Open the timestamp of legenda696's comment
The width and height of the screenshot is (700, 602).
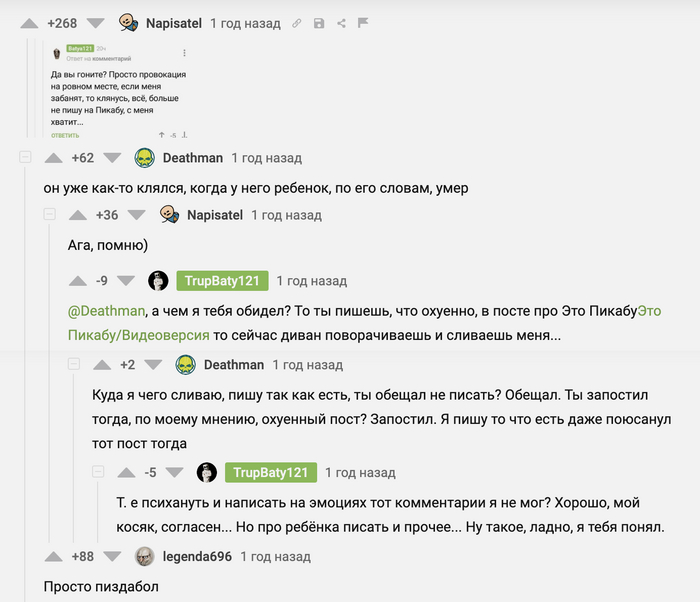click(x=275, y=556)
